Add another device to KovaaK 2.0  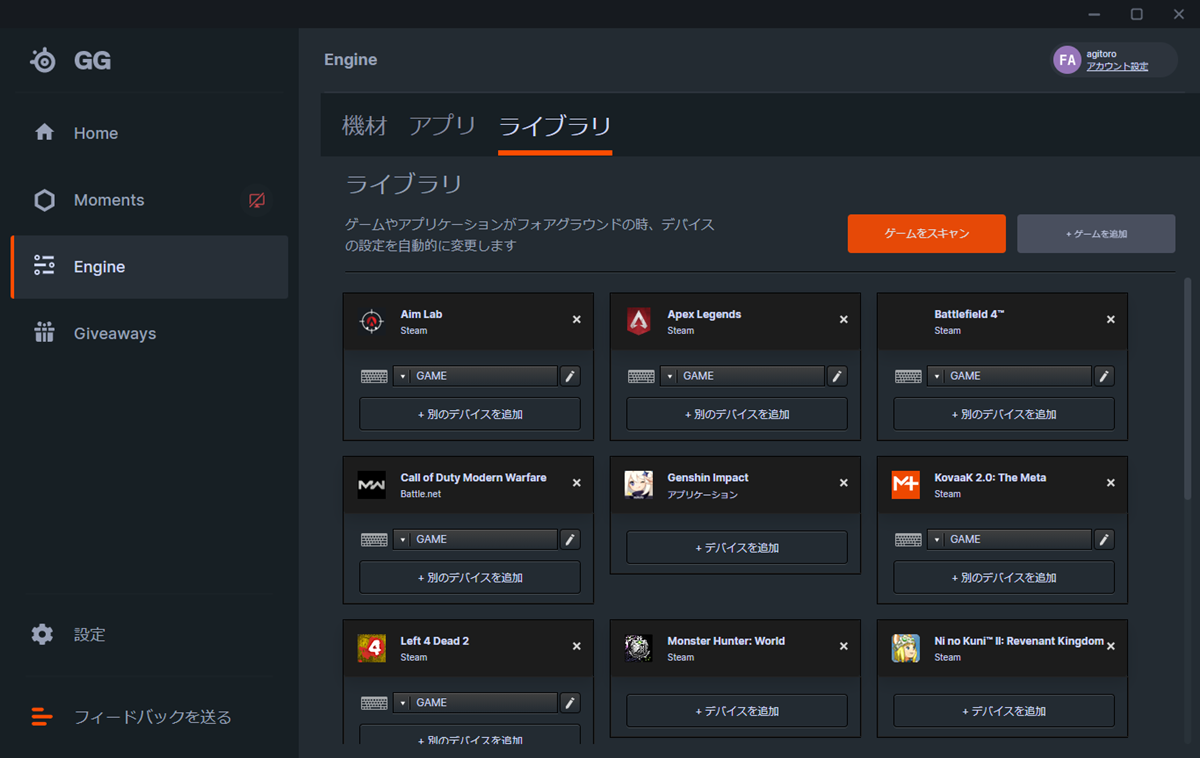tap(1004, 577)
